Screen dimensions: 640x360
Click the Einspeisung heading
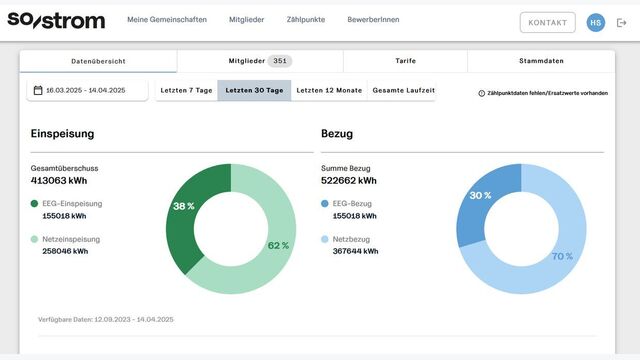(62, 134)
